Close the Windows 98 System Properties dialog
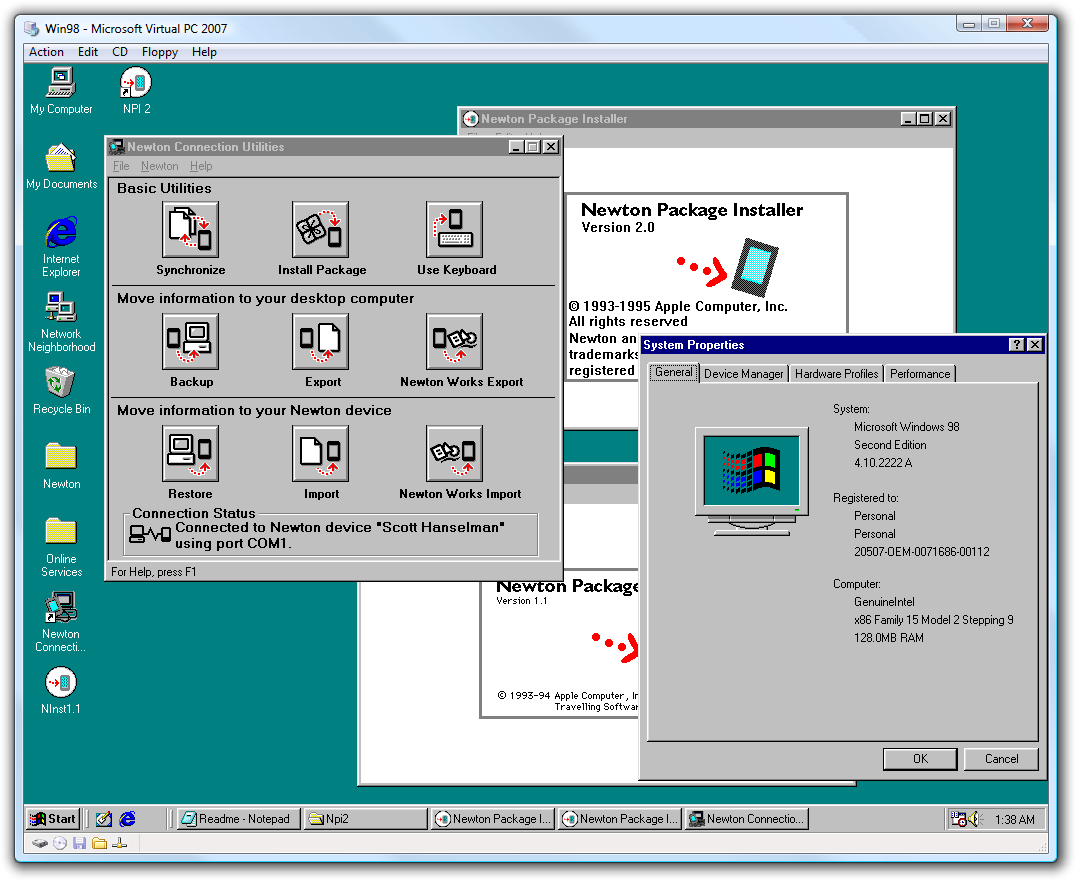Viewport: 1076px width, 881px height. click(1035, 344)
